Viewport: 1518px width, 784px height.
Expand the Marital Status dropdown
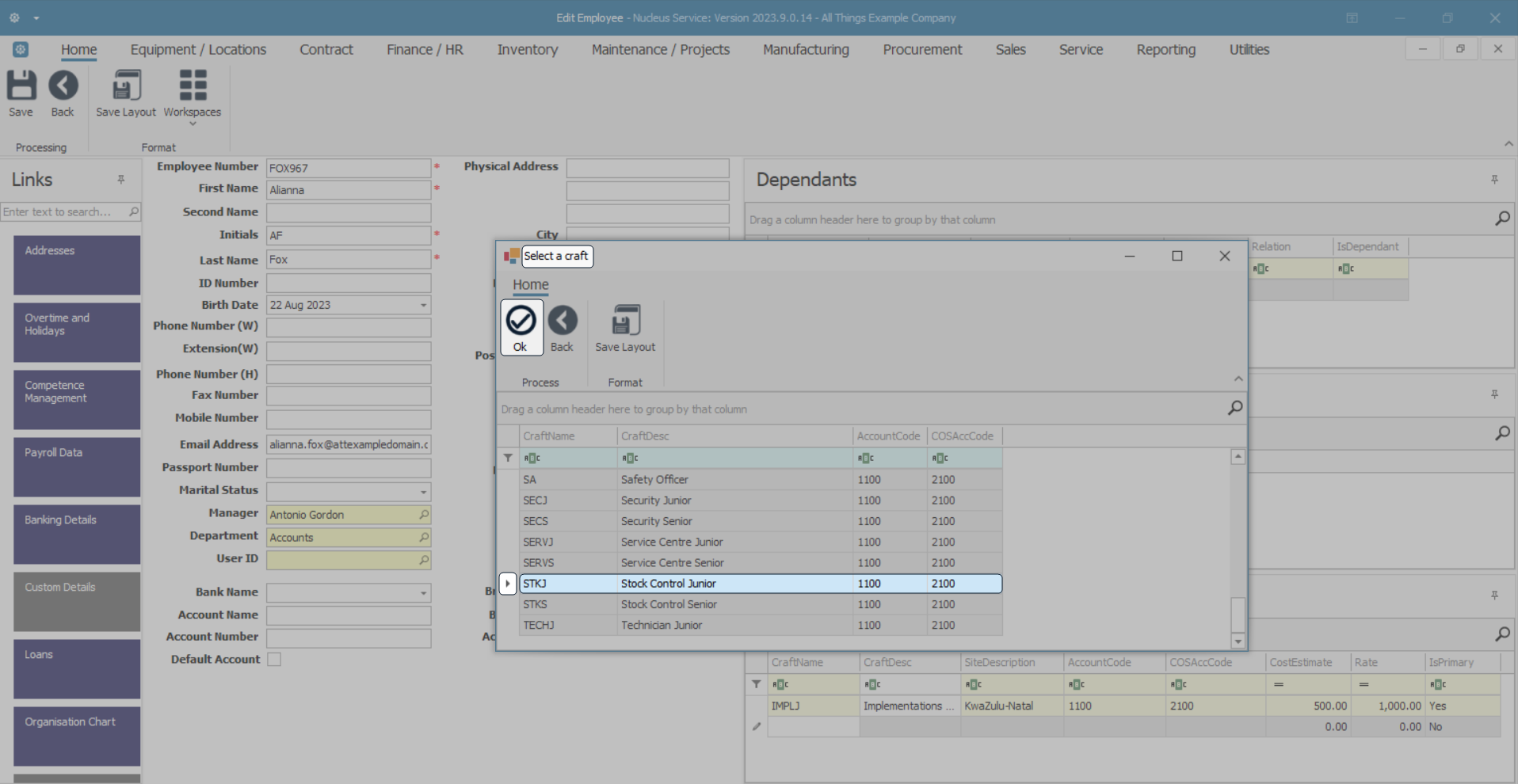(x=423, y=492)
